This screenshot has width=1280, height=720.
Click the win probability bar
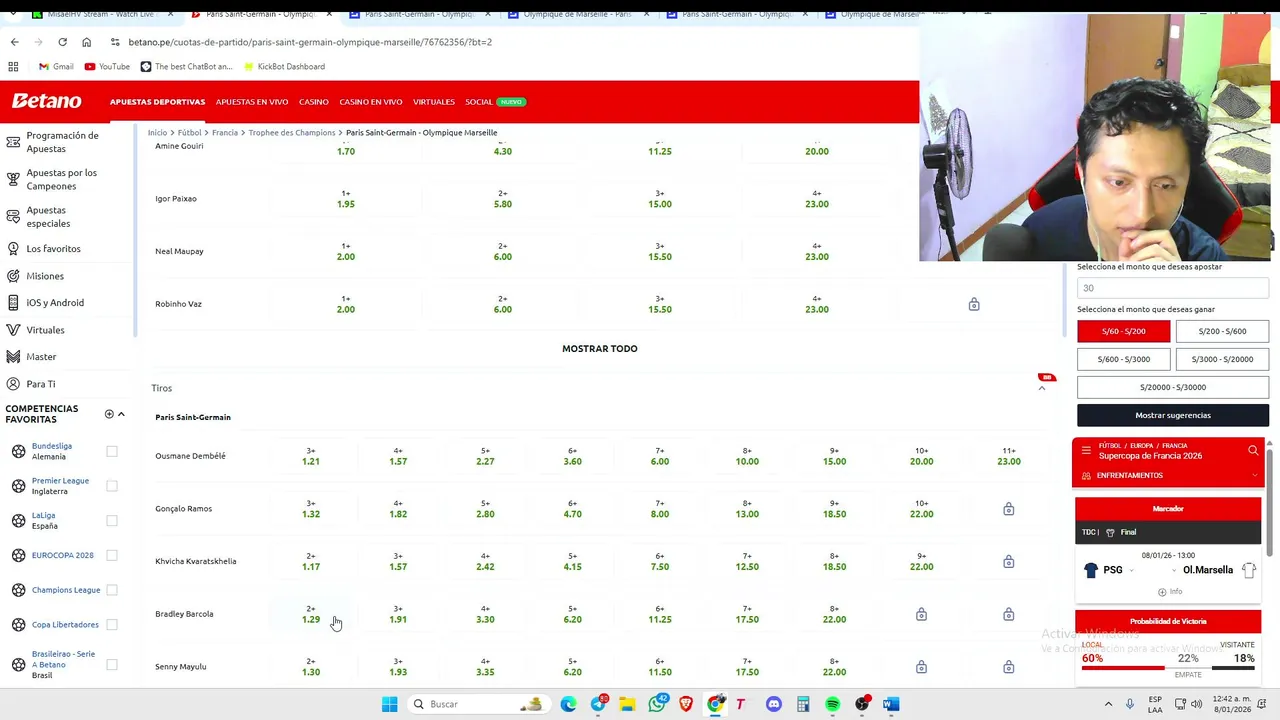coord(1168,667)
